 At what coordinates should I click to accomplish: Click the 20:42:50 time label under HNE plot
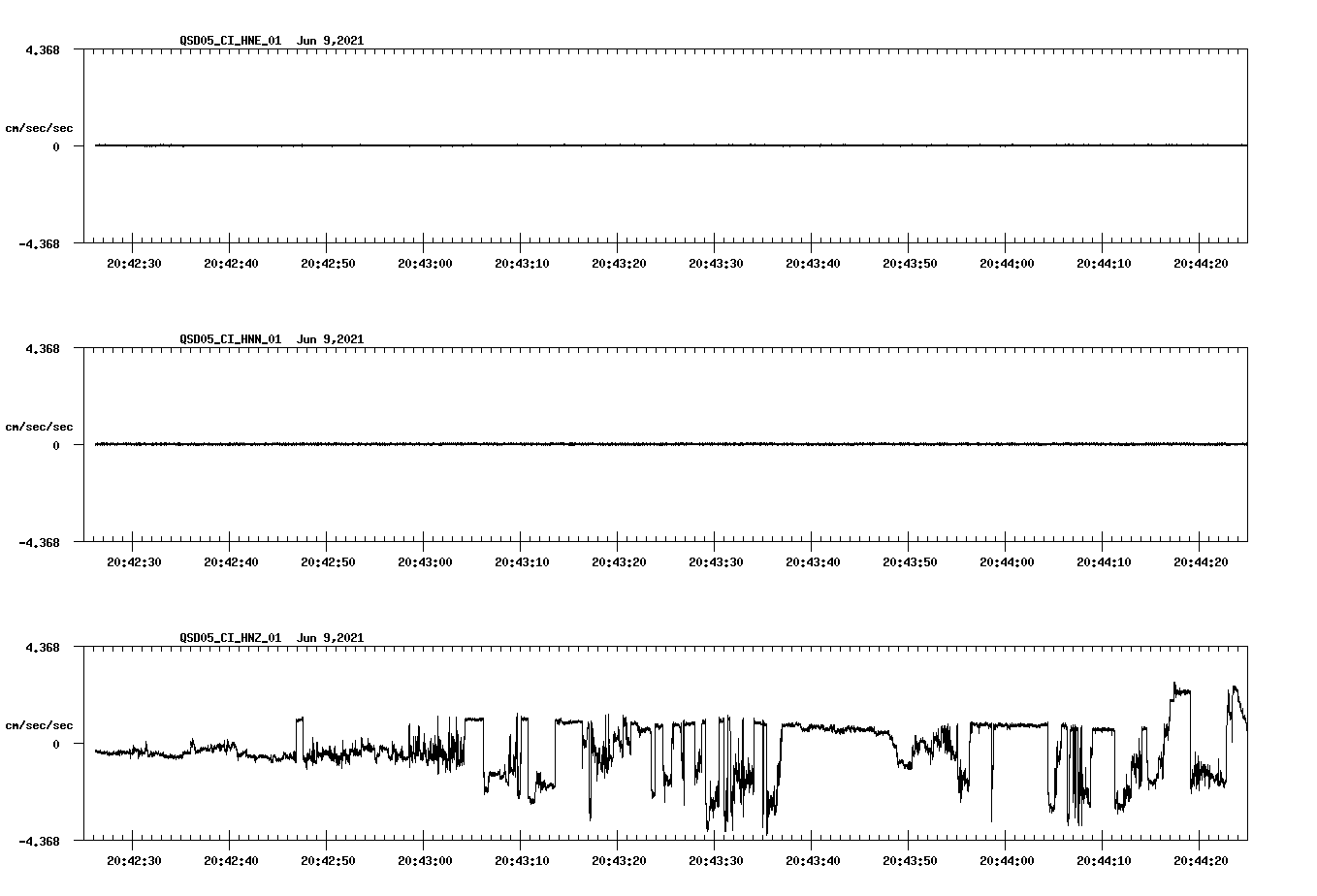tap(328, 264)
